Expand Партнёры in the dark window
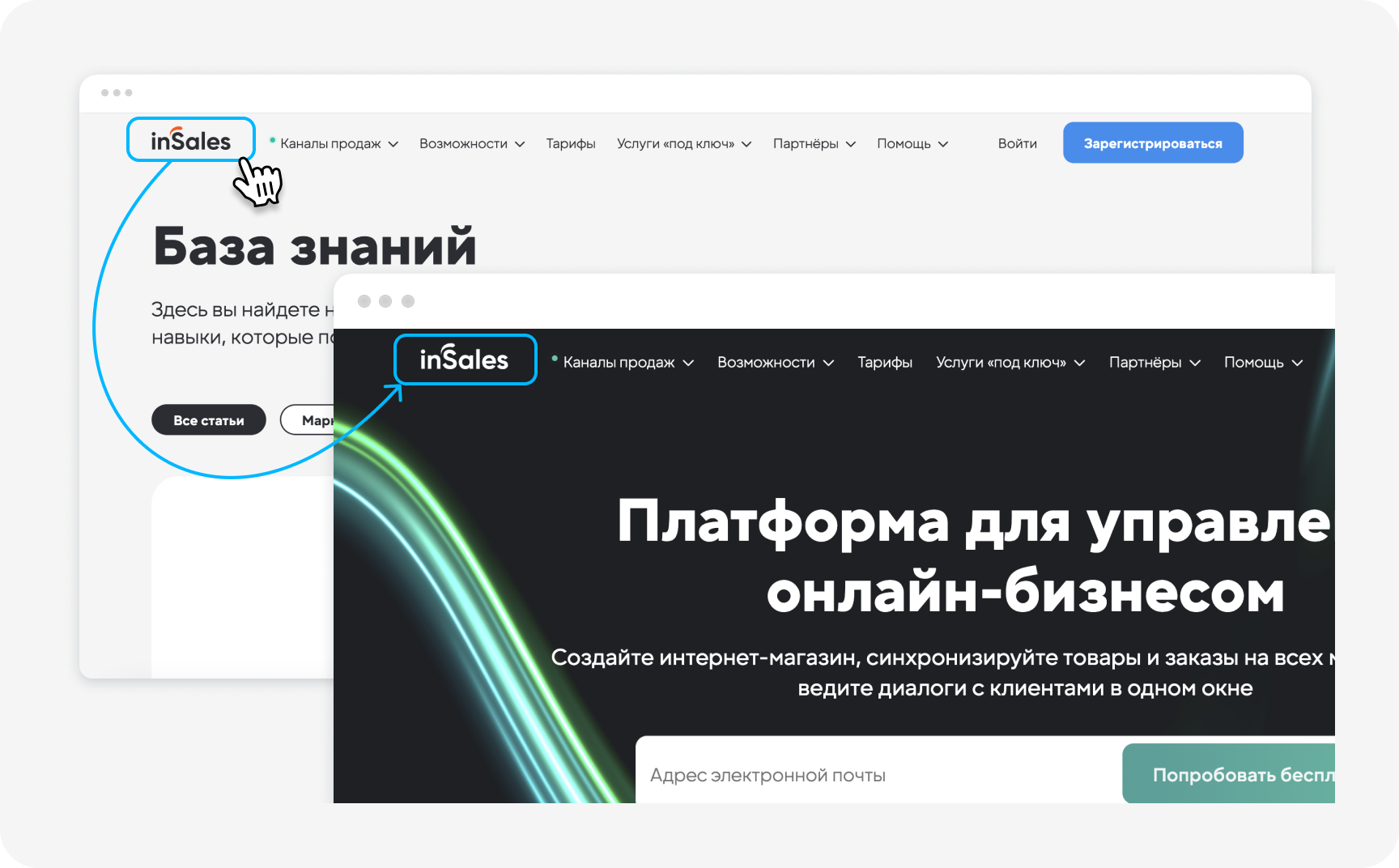The width and height of the screenshot is (1399, 868). coord(1154,362)
